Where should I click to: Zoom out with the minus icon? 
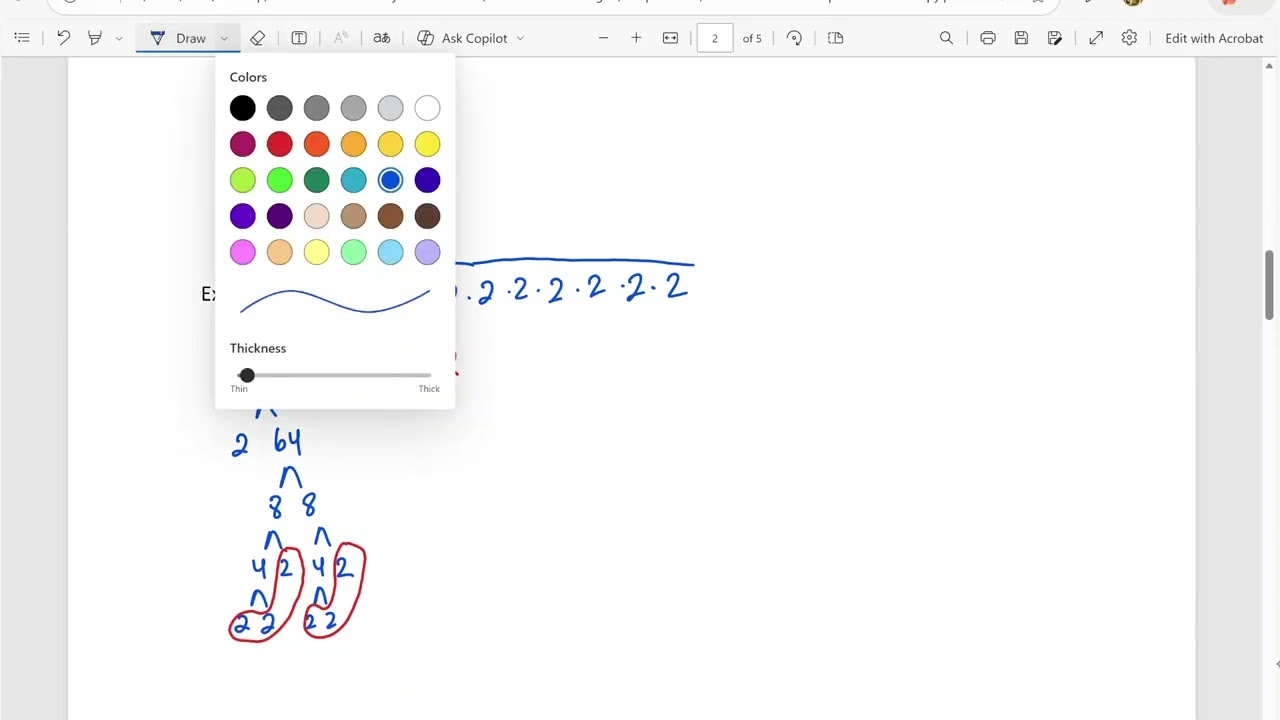point(603,38)
